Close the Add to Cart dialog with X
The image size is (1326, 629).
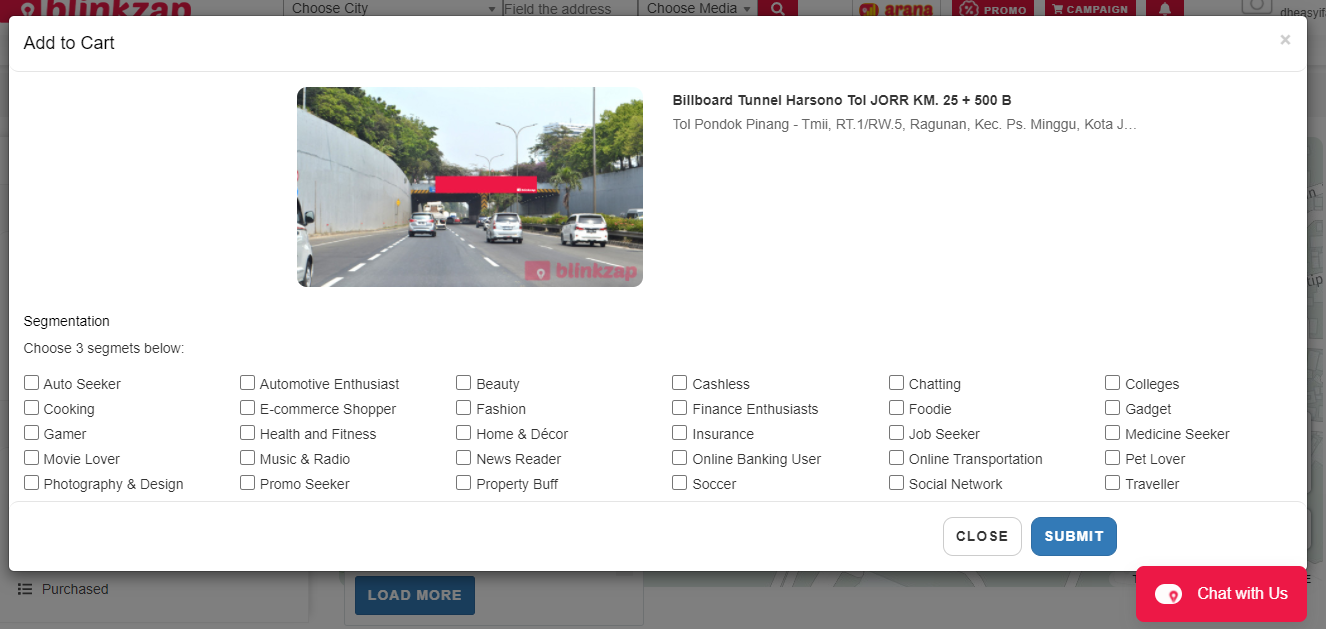[1285, 40]
